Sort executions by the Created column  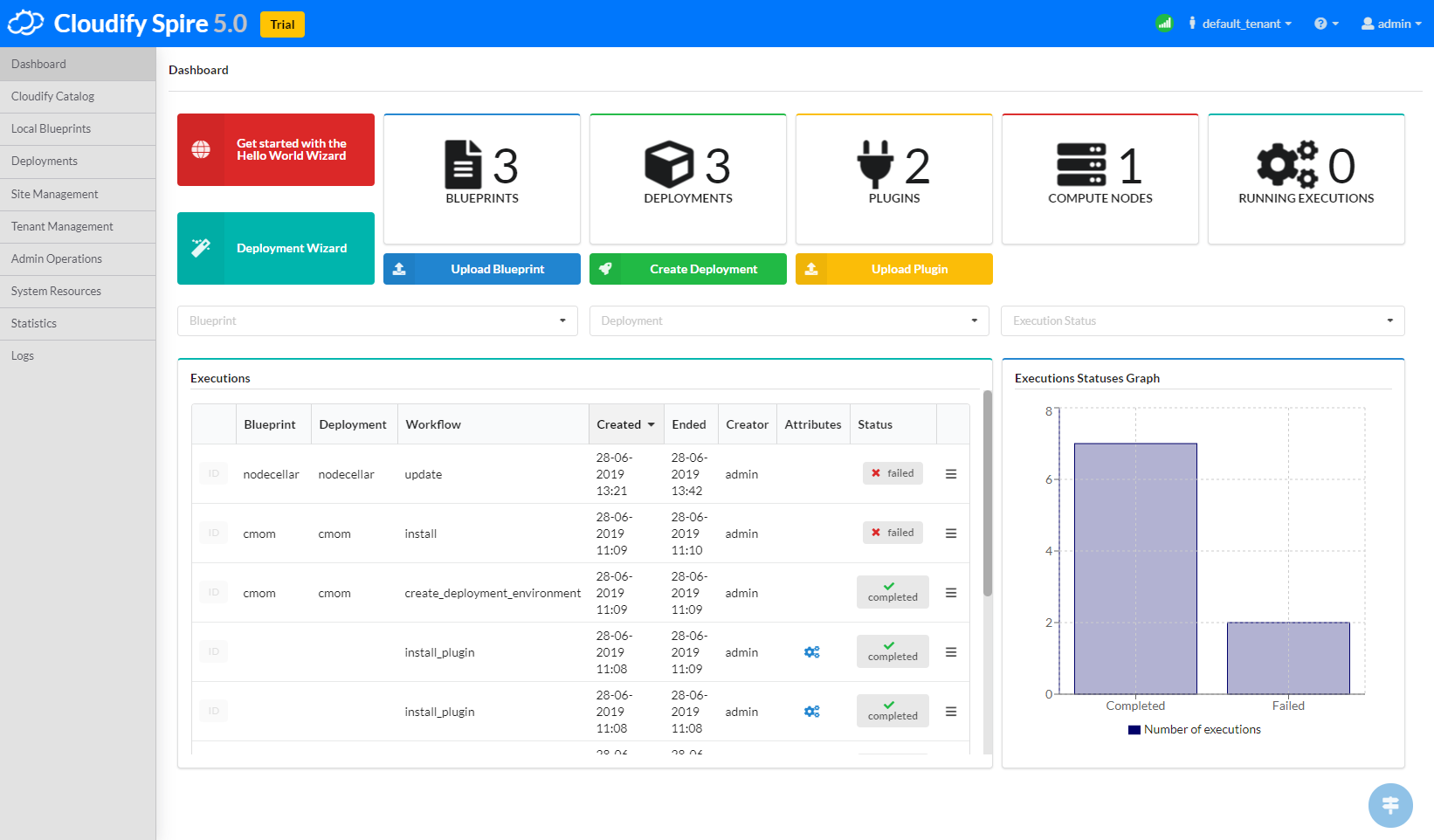click(626, 424)
